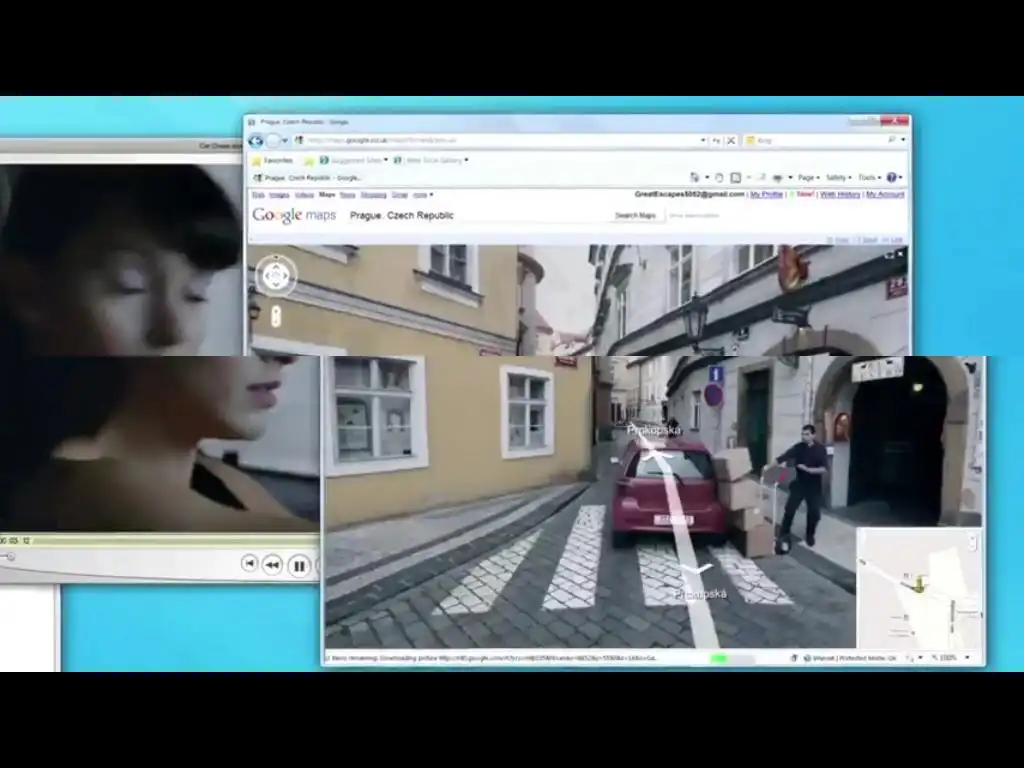Click the Street View pan compass control
Image resolution: width=1024 pixels, height=768 pixels.
(x=276, y=276)
